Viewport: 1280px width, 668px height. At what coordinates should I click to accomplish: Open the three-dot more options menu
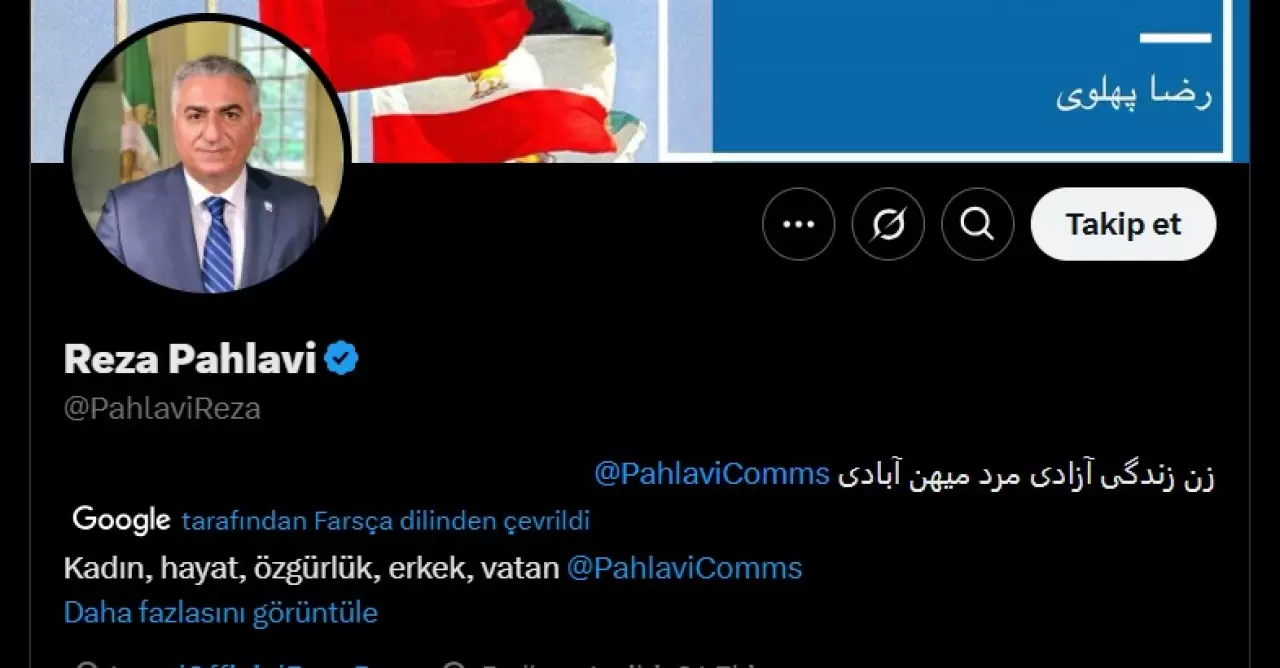point(798,224)
